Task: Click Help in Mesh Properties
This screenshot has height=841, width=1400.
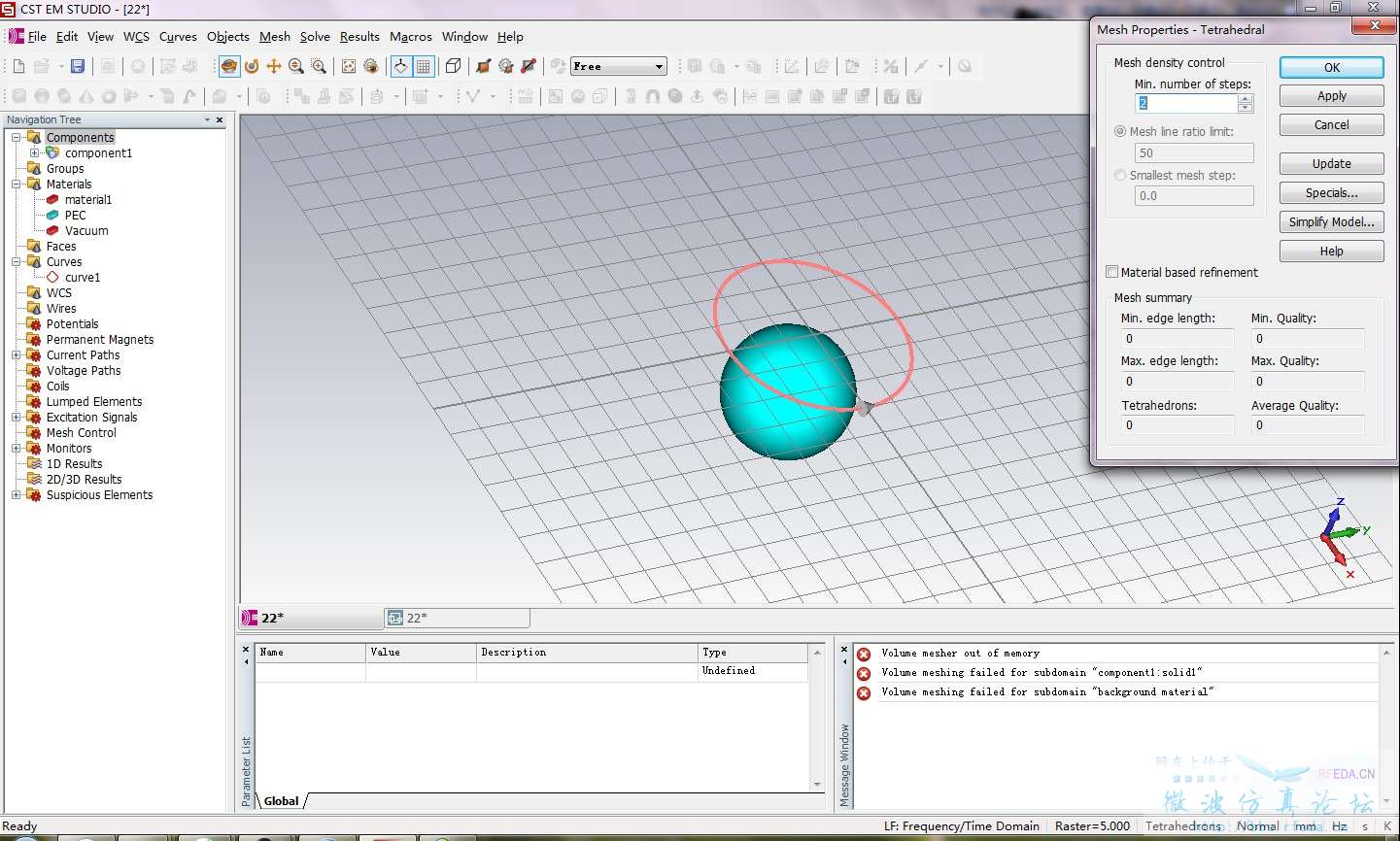Action: pos(1331,251)
